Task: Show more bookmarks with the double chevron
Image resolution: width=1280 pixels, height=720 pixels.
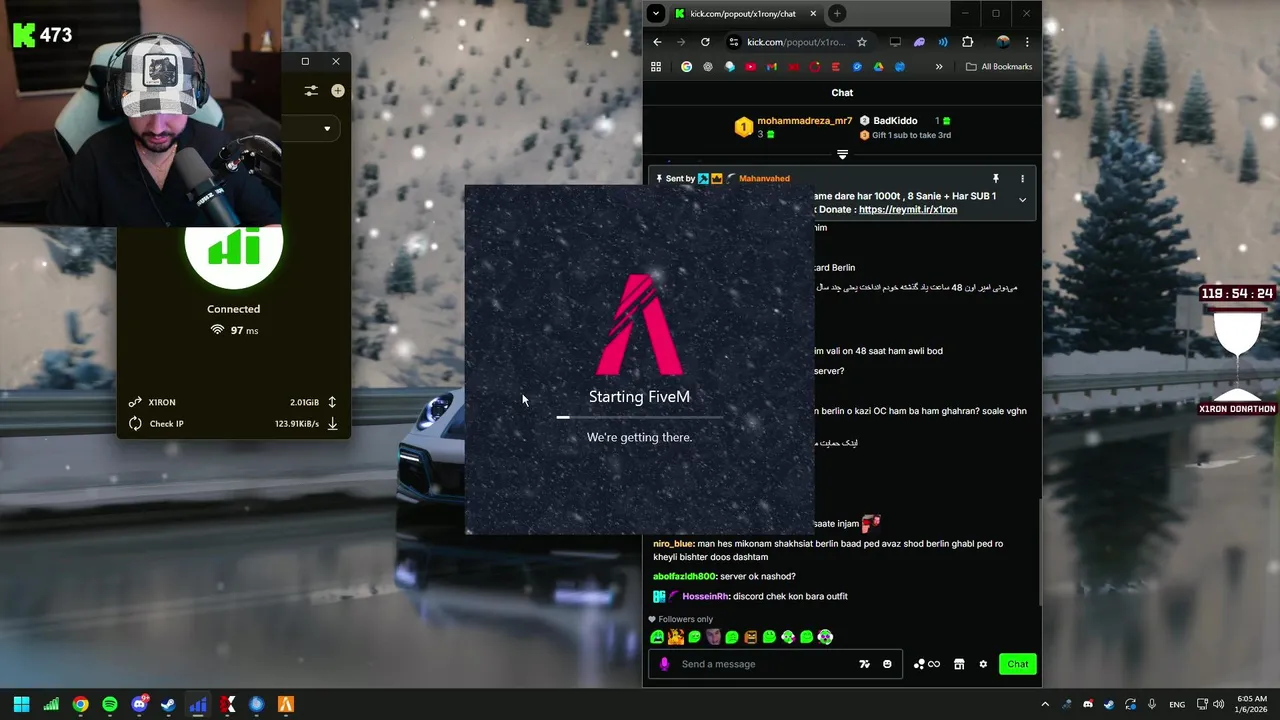Action: [939, 67]
